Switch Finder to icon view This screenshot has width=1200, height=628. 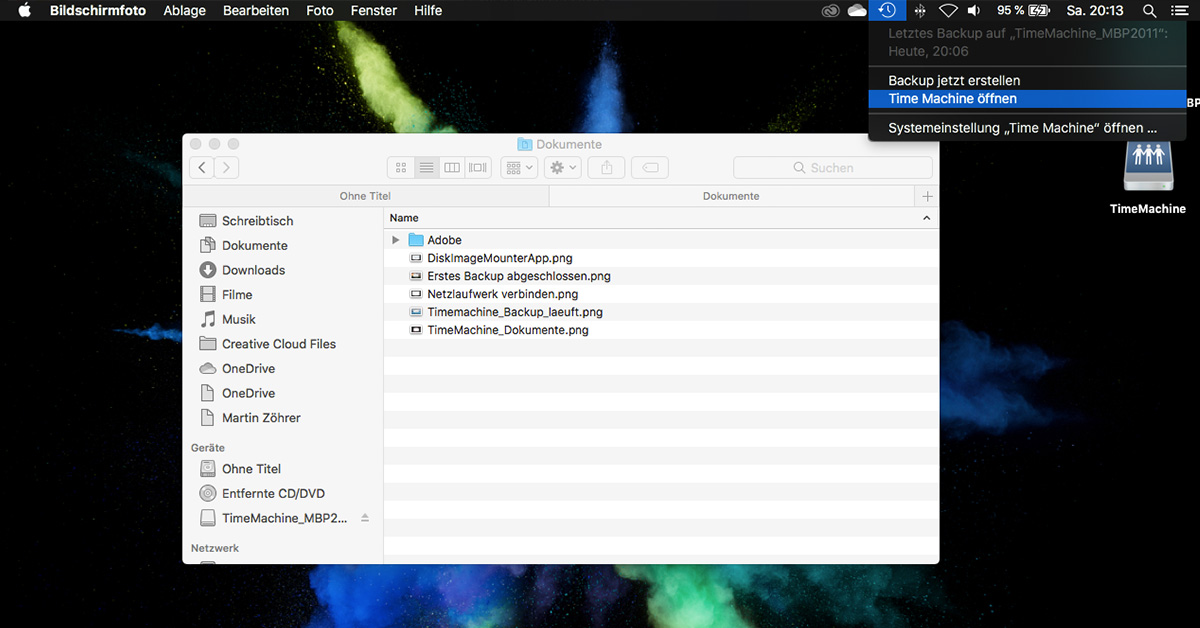(401, 168)
